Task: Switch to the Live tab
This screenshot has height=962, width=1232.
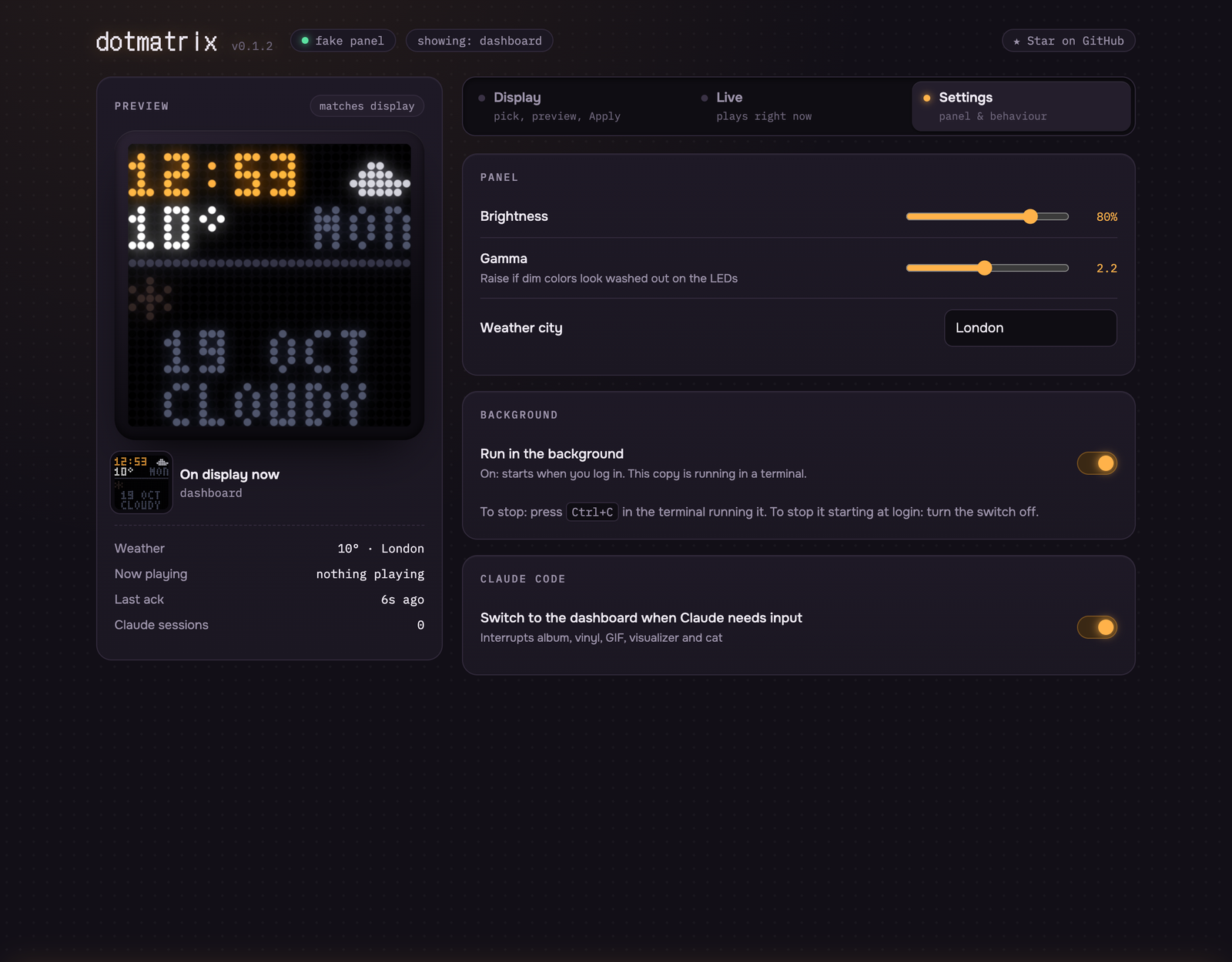Action: (x=800, y=106)
